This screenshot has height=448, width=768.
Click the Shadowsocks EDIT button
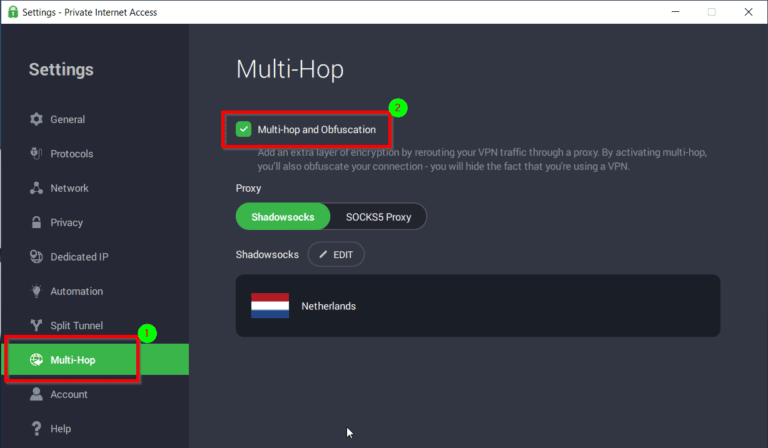tap(336, 255)
